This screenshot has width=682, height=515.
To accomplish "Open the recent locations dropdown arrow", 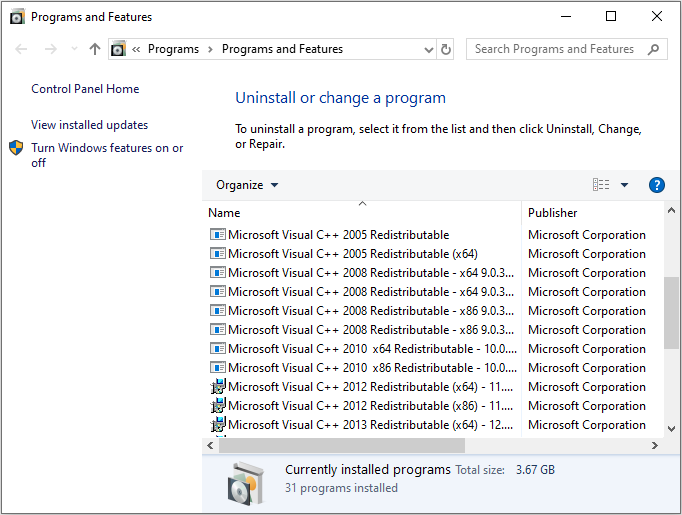I will point(74,49).
